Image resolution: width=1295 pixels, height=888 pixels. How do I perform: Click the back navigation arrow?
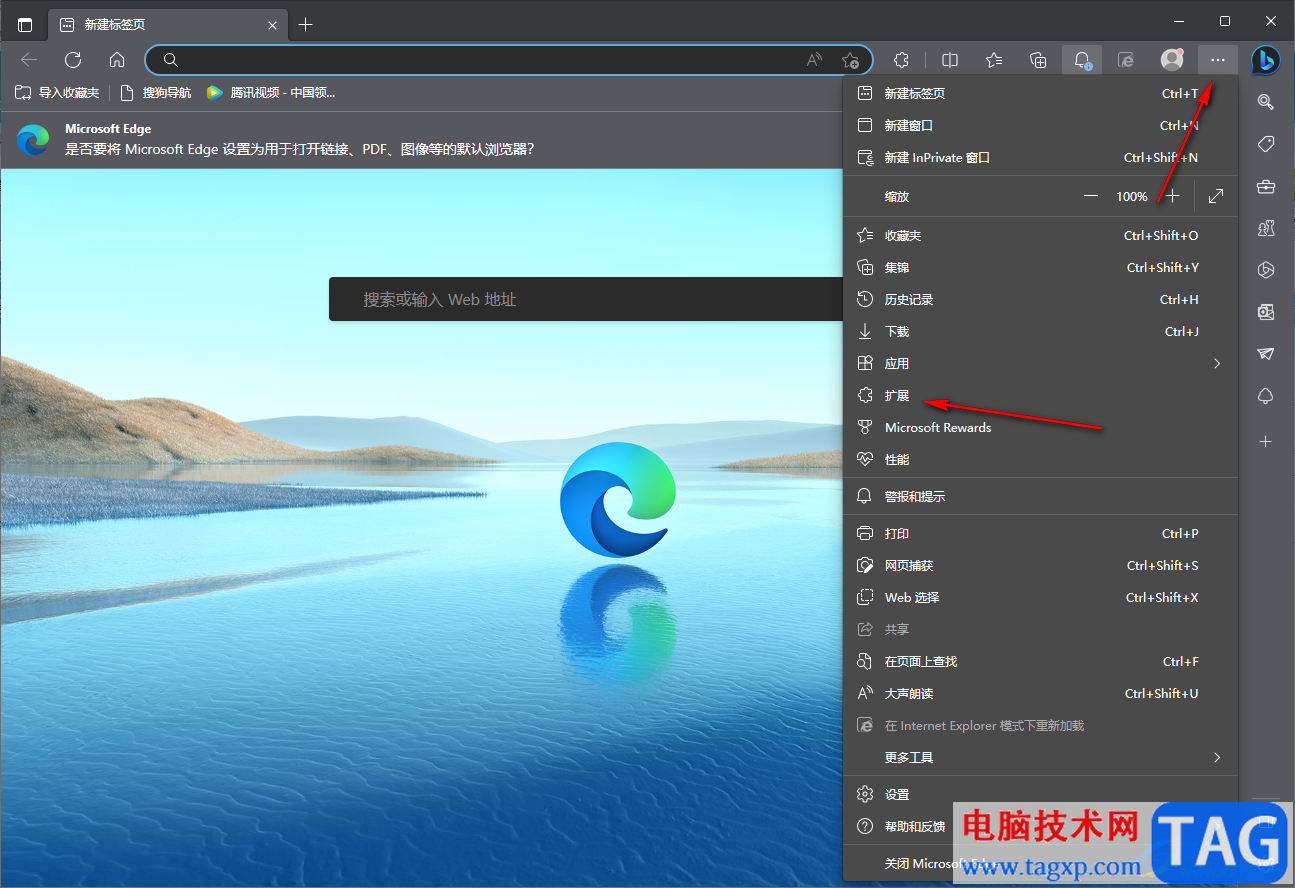pyautogui.click(x=29, y=60)
